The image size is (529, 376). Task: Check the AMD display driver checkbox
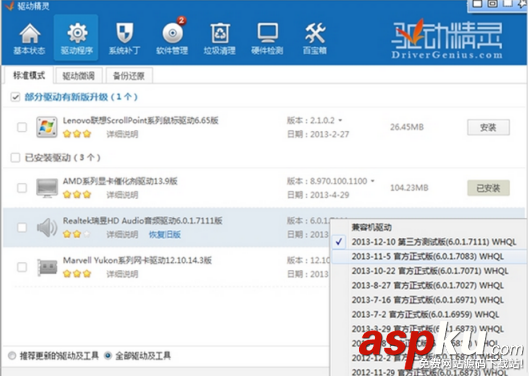(x=22, y=188)
